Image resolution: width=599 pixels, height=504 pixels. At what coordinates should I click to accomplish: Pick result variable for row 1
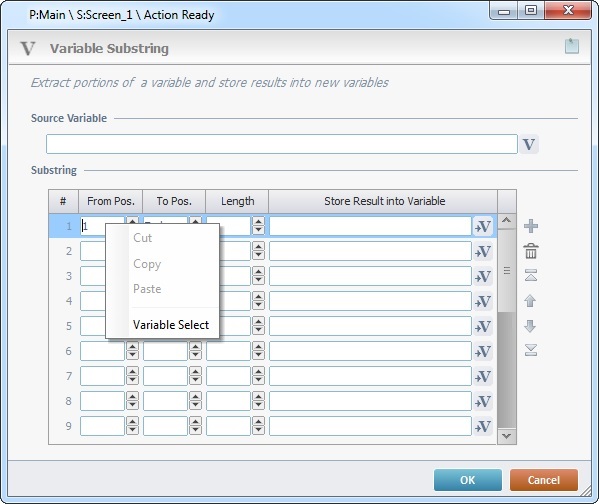pos(482,227)
